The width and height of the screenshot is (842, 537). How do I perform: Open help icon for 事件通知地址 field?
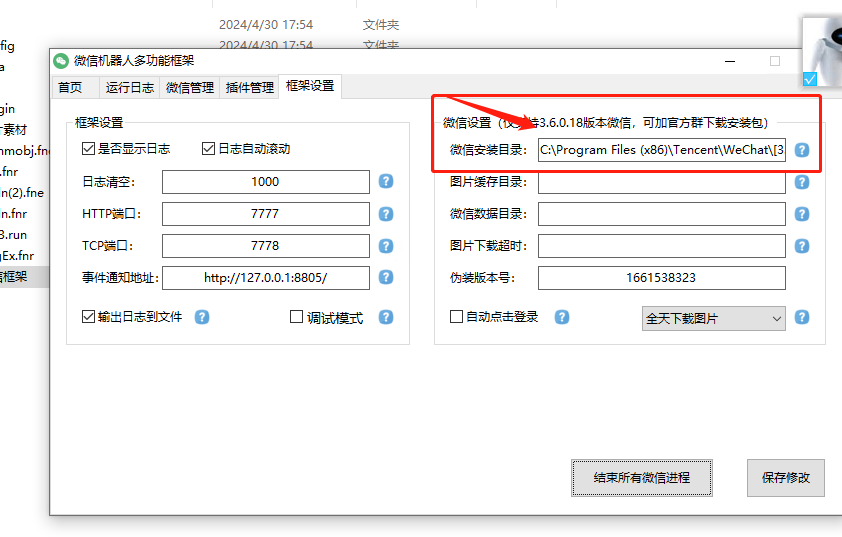pos(386,277)
